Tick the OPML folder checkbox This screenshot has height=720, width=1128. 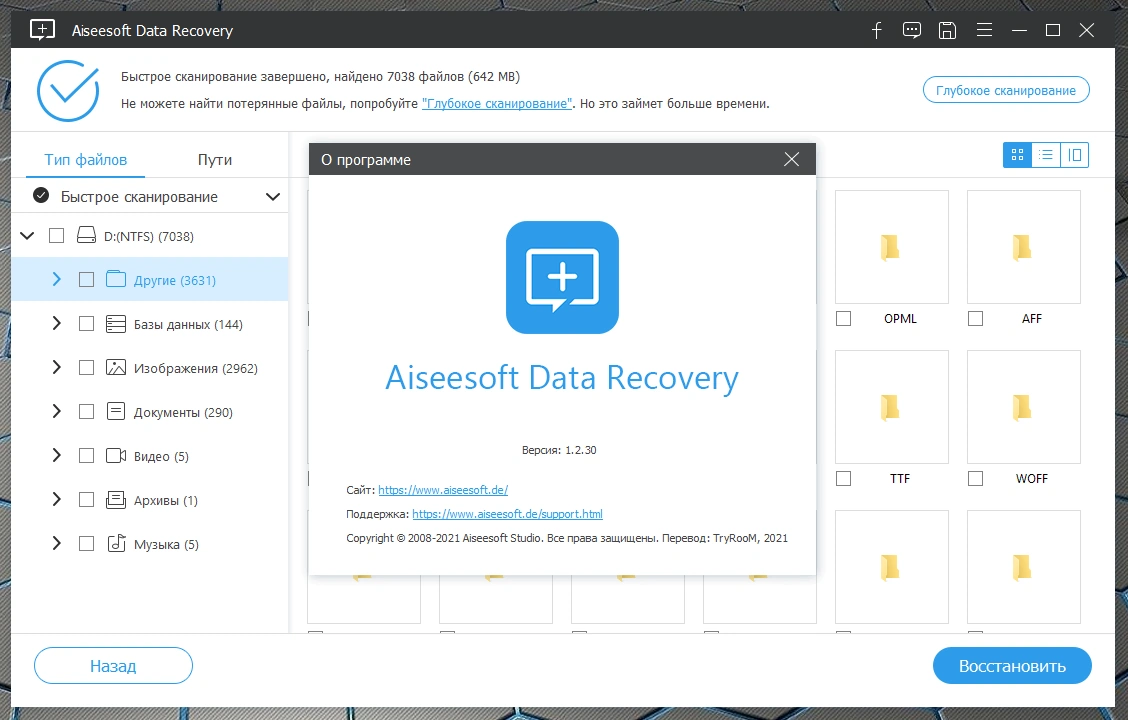pos(844,318)
